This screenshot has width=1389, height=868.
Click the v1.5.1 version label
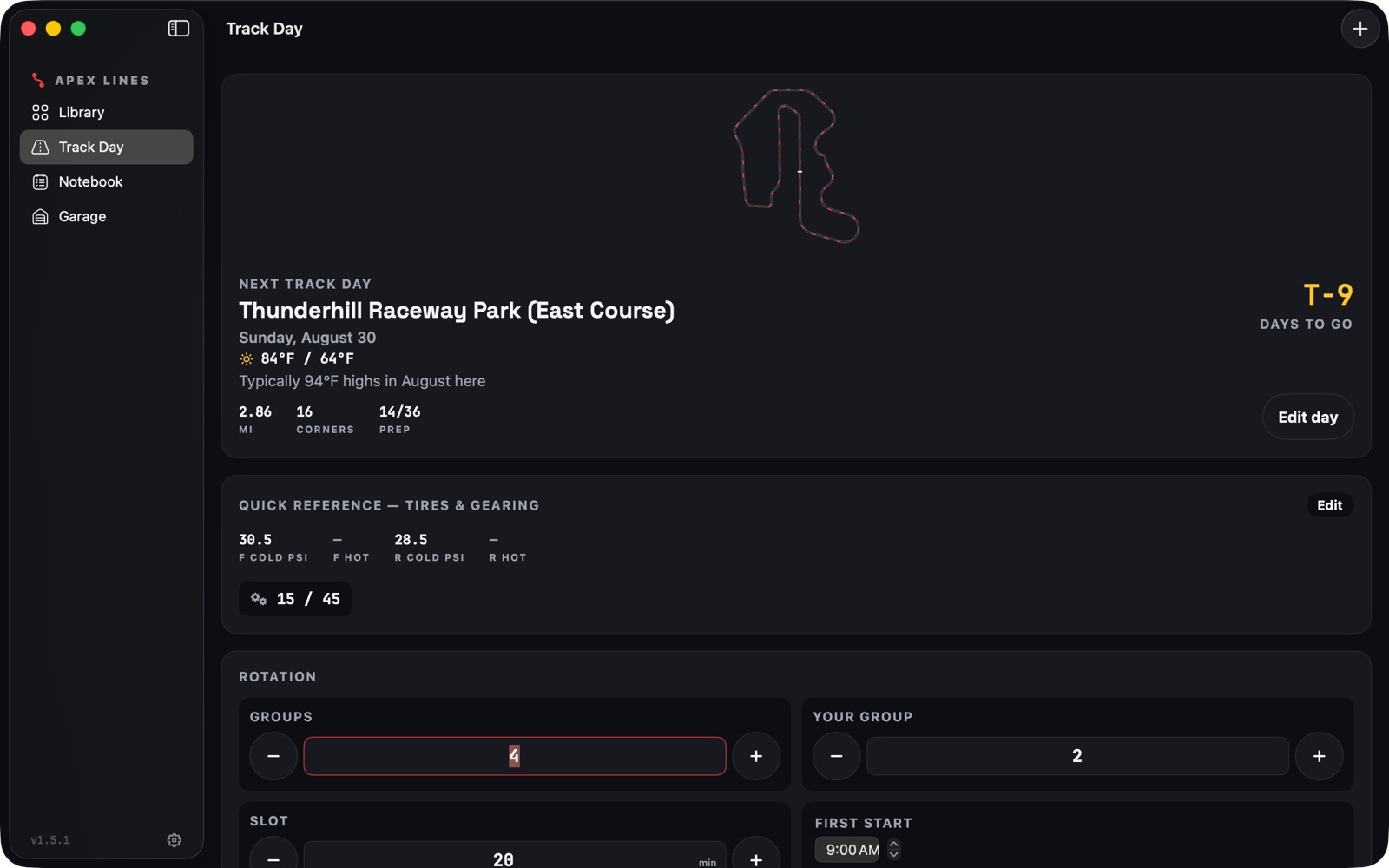pos(50,840)
